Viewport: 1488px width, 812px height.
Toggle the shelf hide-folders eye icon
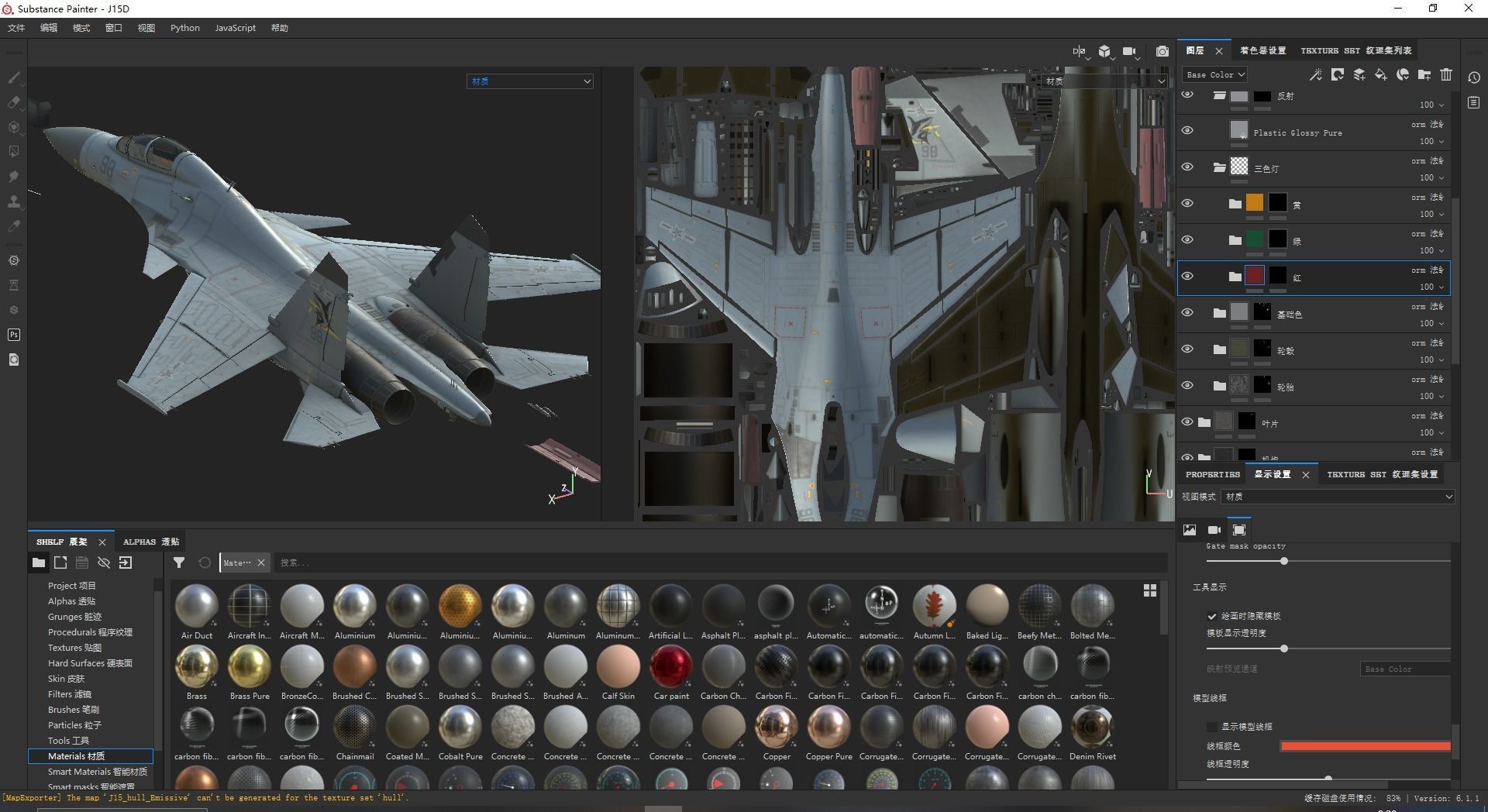(x=104, y=563)
